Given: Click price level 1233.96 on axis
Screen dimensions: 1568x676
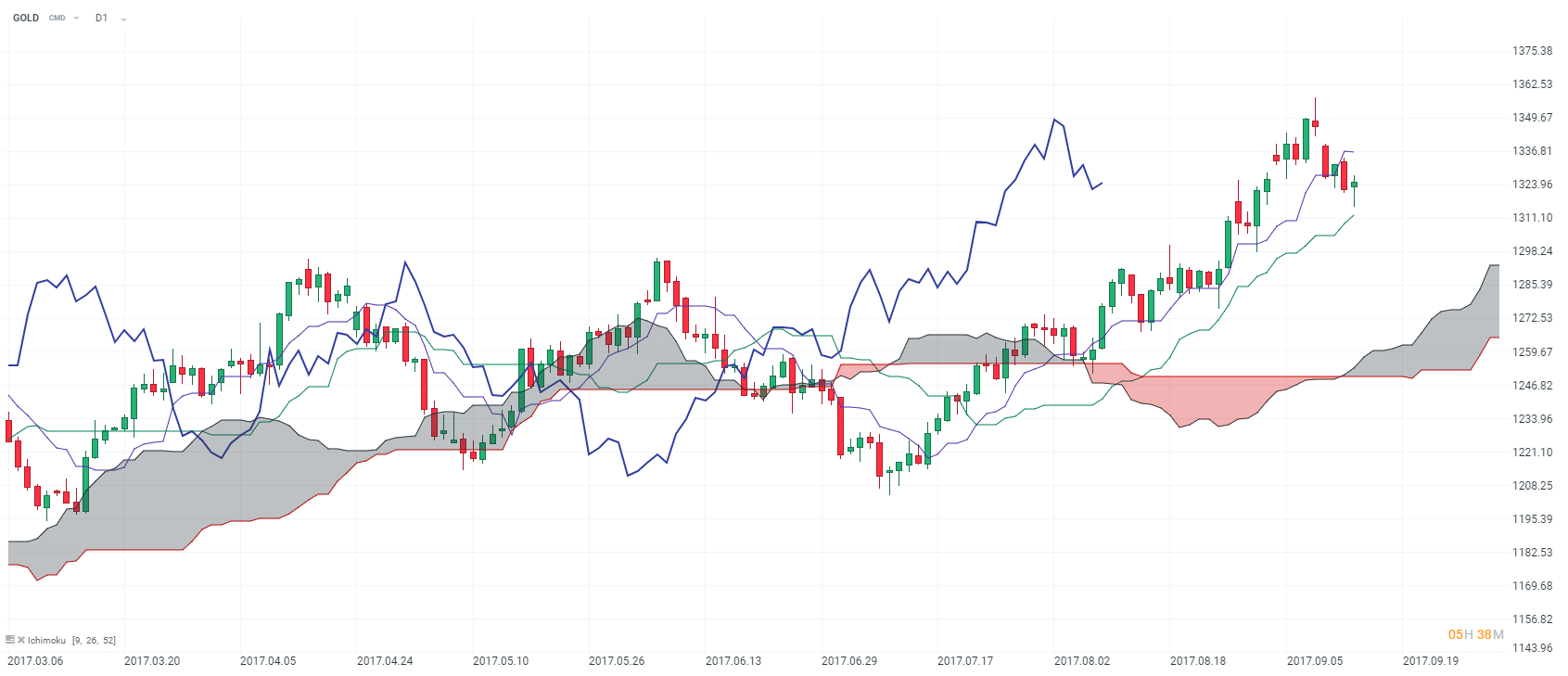Looking at the screenshot, I should (x=1532, y=419).
